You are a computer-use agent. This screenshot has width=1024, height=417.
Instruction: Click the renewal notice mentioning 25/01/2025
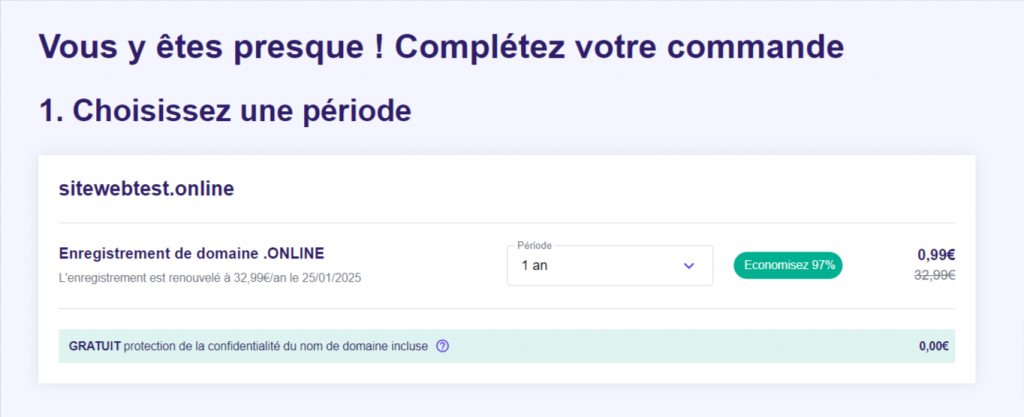[x=210, y=276]
